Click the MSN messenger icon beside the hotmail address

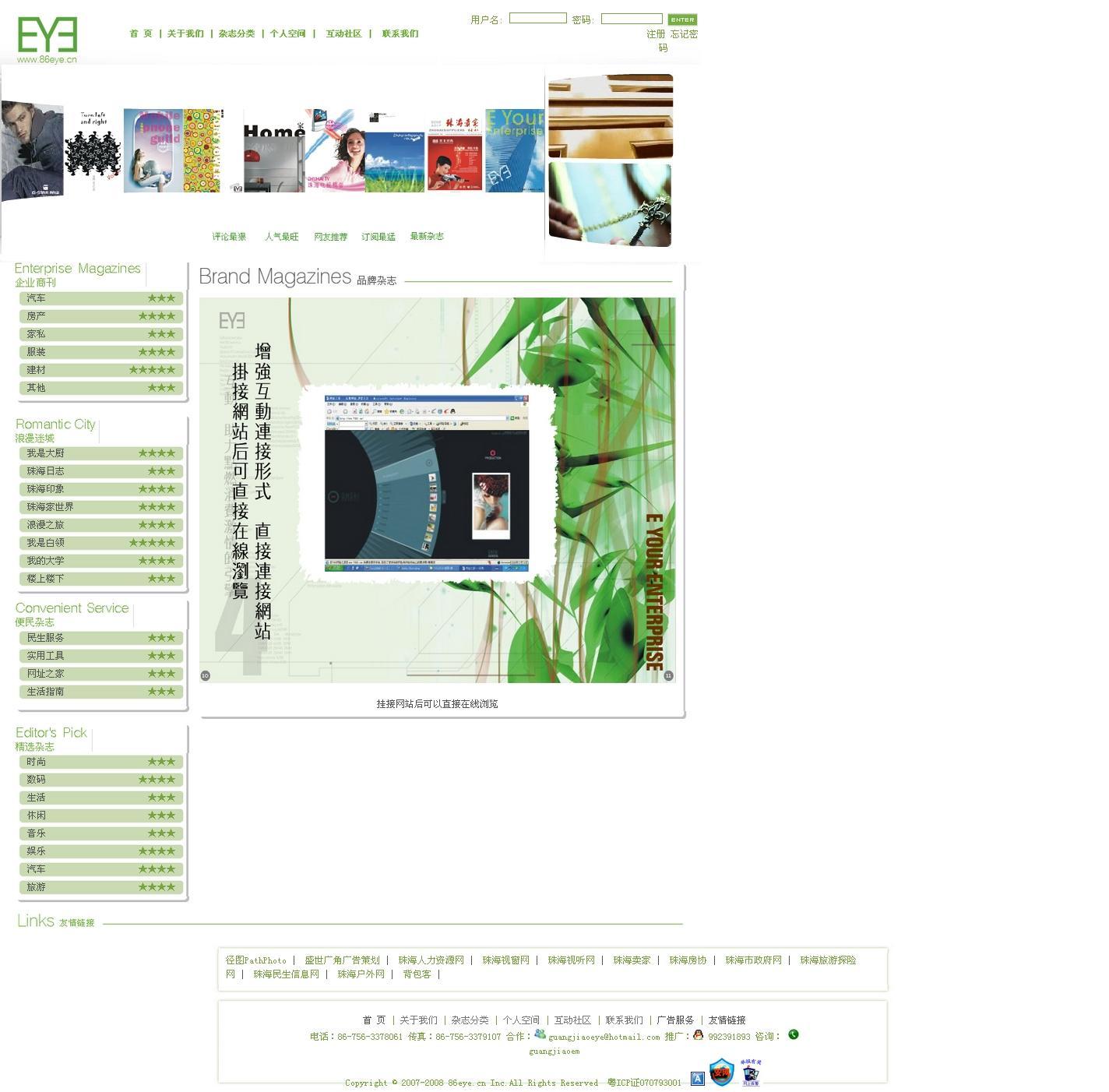540,1034
